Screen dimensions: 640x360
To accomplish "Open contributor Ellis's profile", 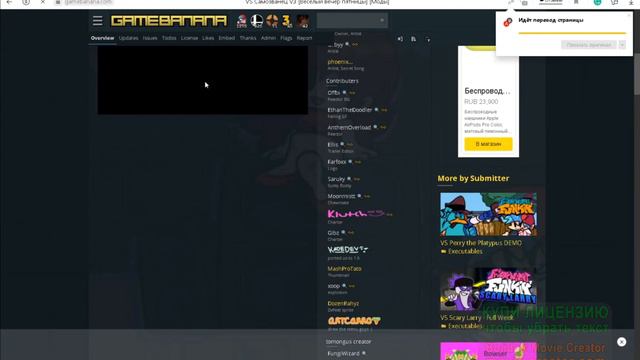I will coord(333,144).
